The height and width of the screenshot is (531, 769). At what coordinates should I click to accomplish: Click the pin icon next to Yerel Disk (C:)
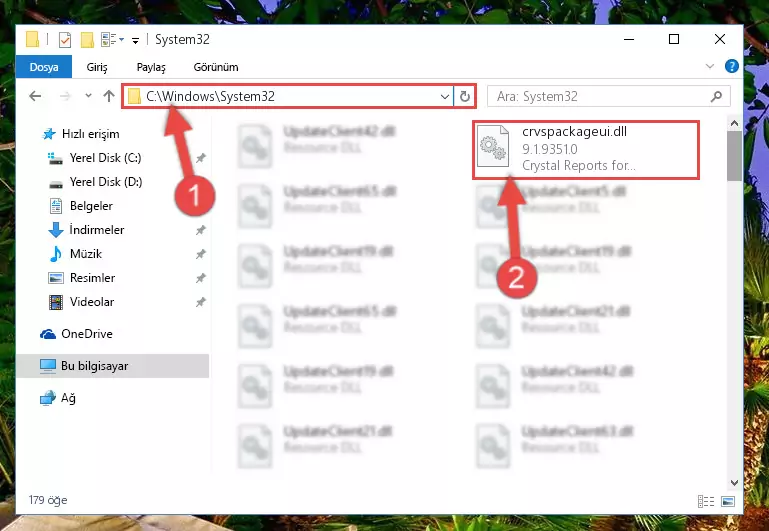coord(201,158)
